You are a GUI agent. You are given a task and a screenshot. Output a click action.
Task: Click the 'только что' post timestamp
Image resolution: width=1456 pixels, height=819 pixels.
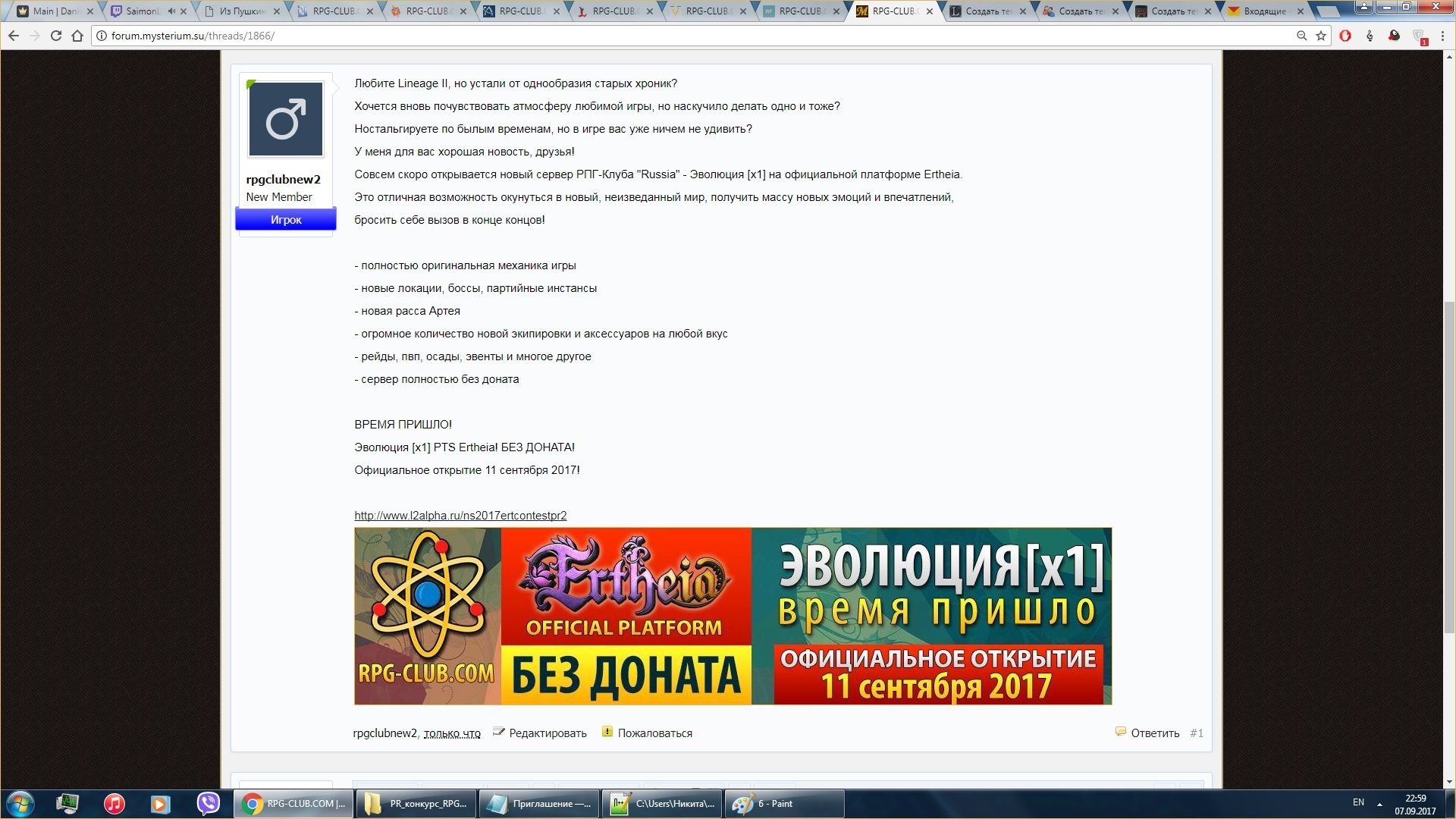point(452,733)
